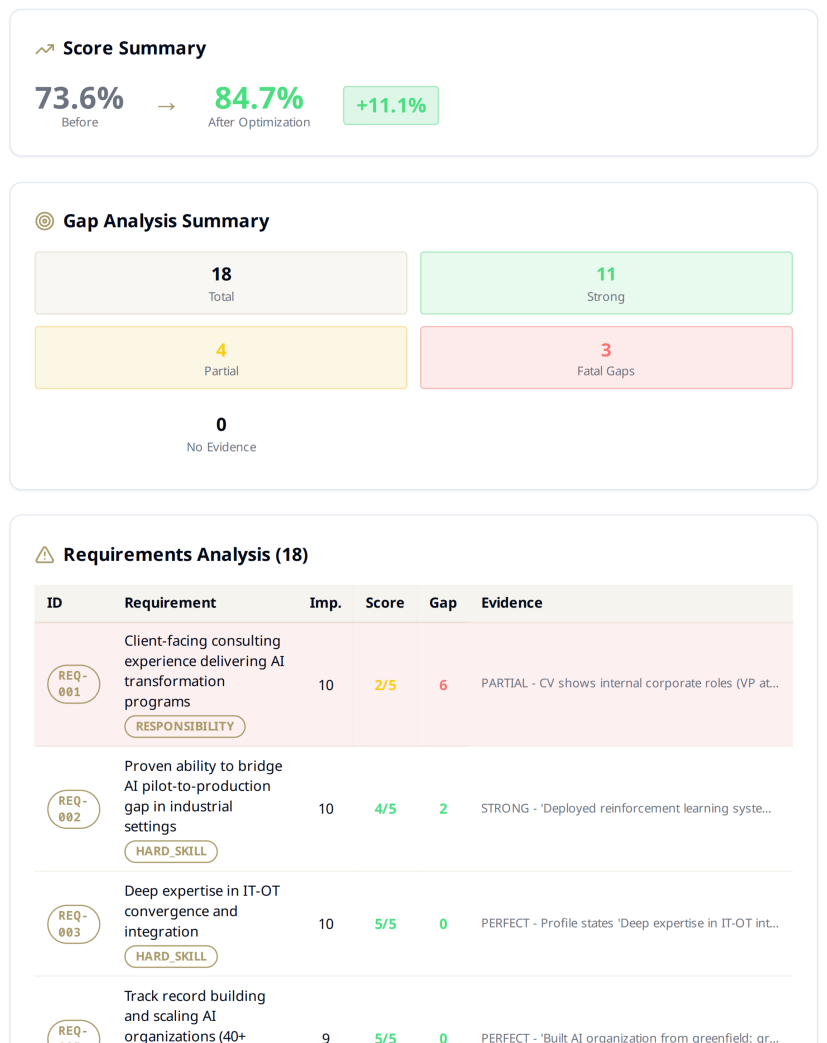
Task: Click the Total requirements counter card
Action: pyautogui.click(x=221, y=283)
